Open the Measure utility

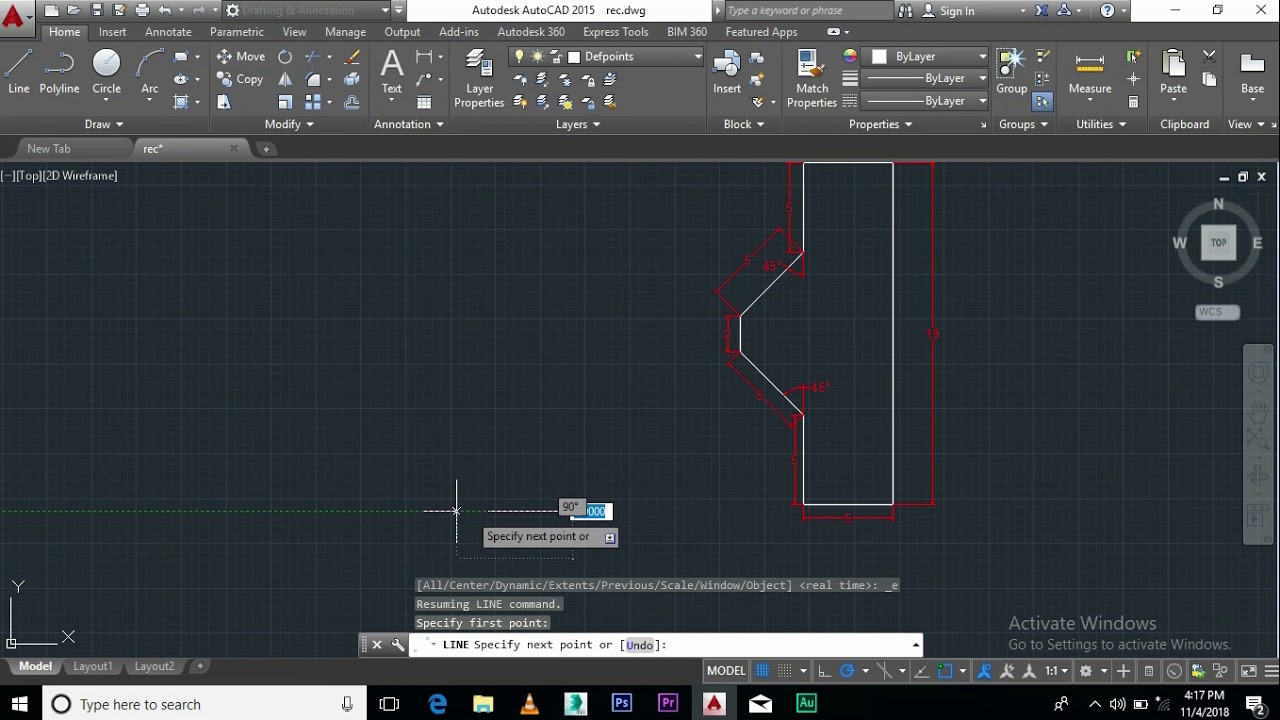[x=1090, y=72]
